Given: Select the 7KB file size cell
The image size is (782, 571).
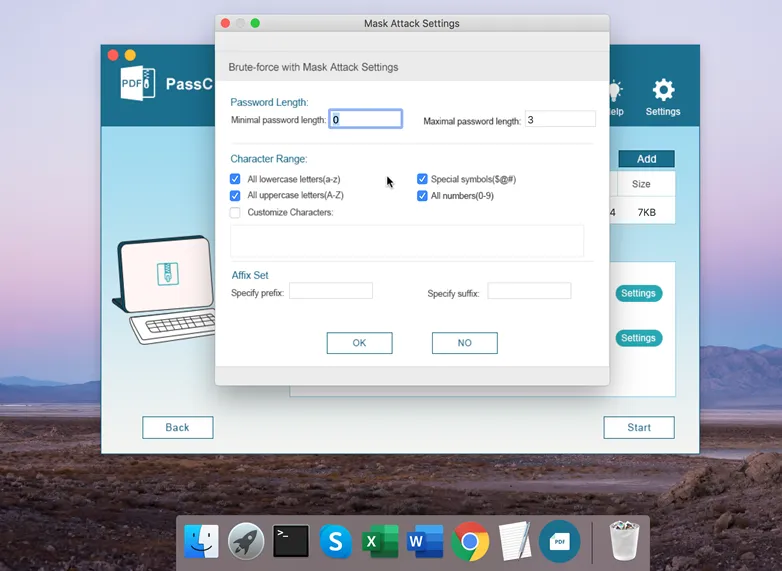Looking at the screenshot, I should (646, 212).
